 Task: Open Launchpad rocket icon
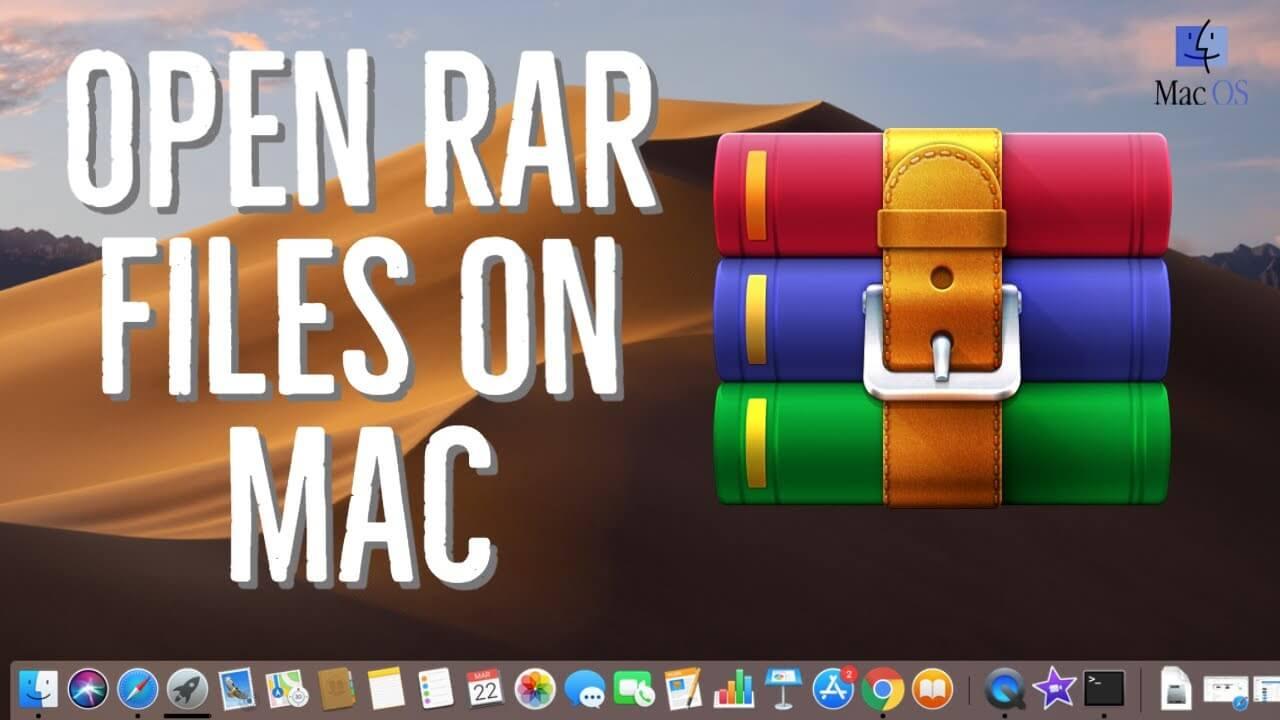[x=187, y=688]
